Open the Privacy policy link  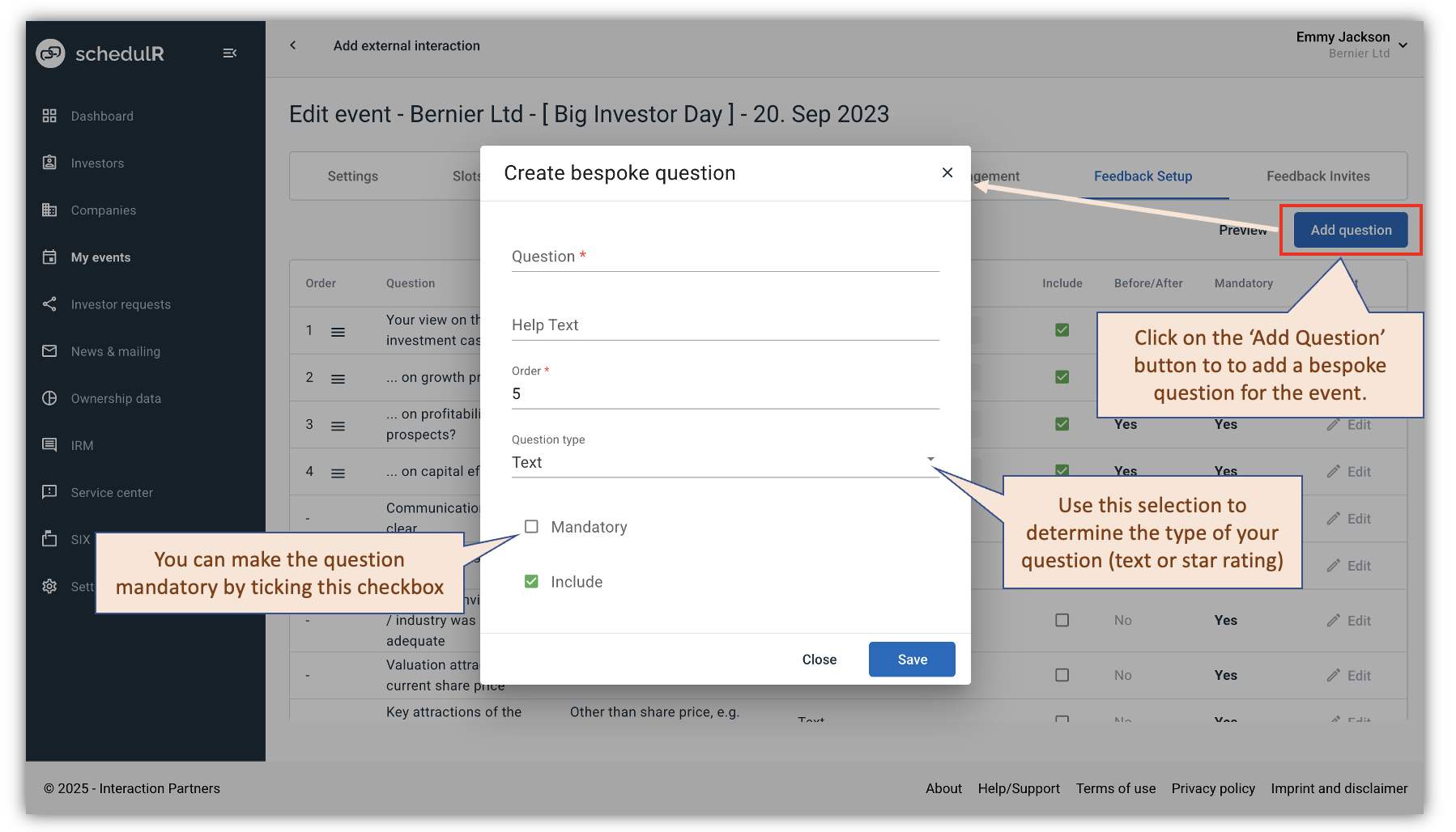point(1213,788)
